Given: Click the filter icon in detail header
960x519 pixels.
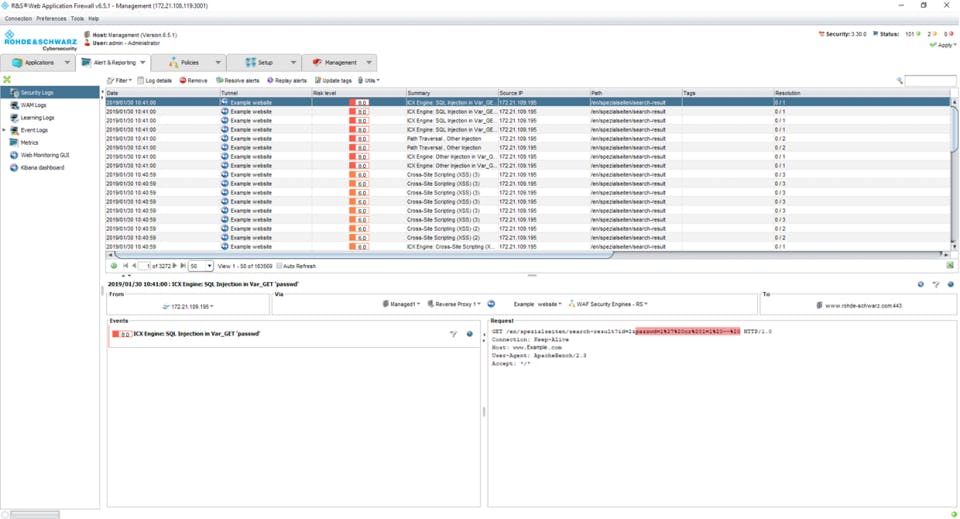Looking at the screenshot, I should pos(936,284).
